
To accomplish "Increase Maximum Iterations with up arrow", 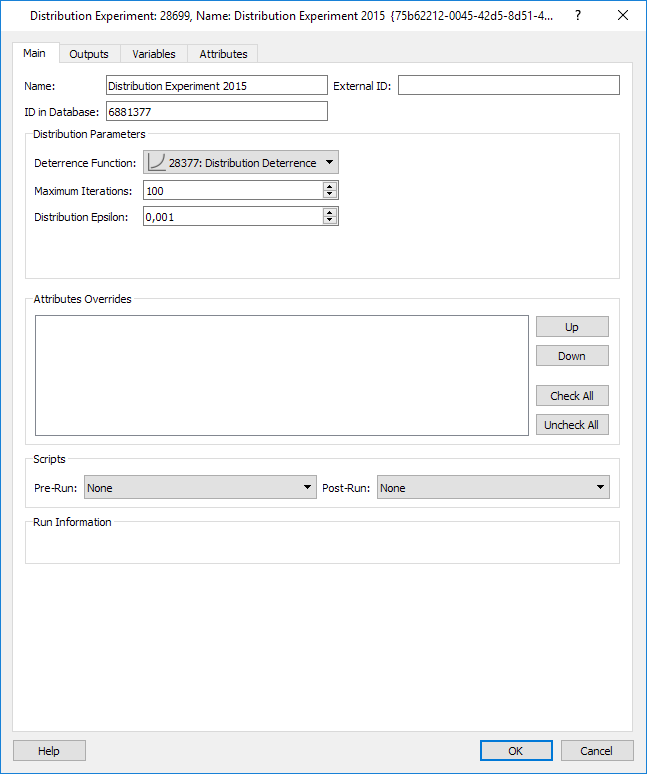I will [x=330, y=186].
